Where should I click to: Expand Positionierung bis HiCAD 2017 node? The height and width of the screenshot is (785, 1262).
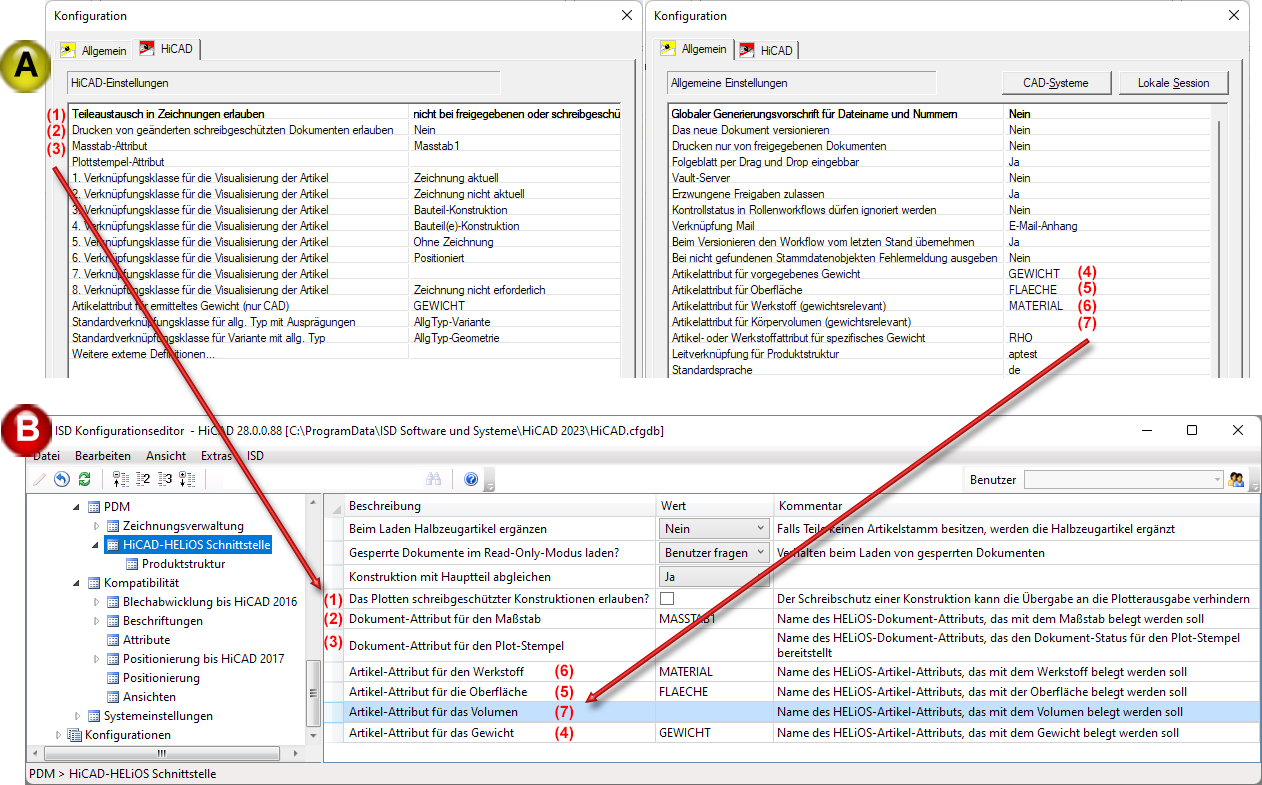[x=96, y=659]
